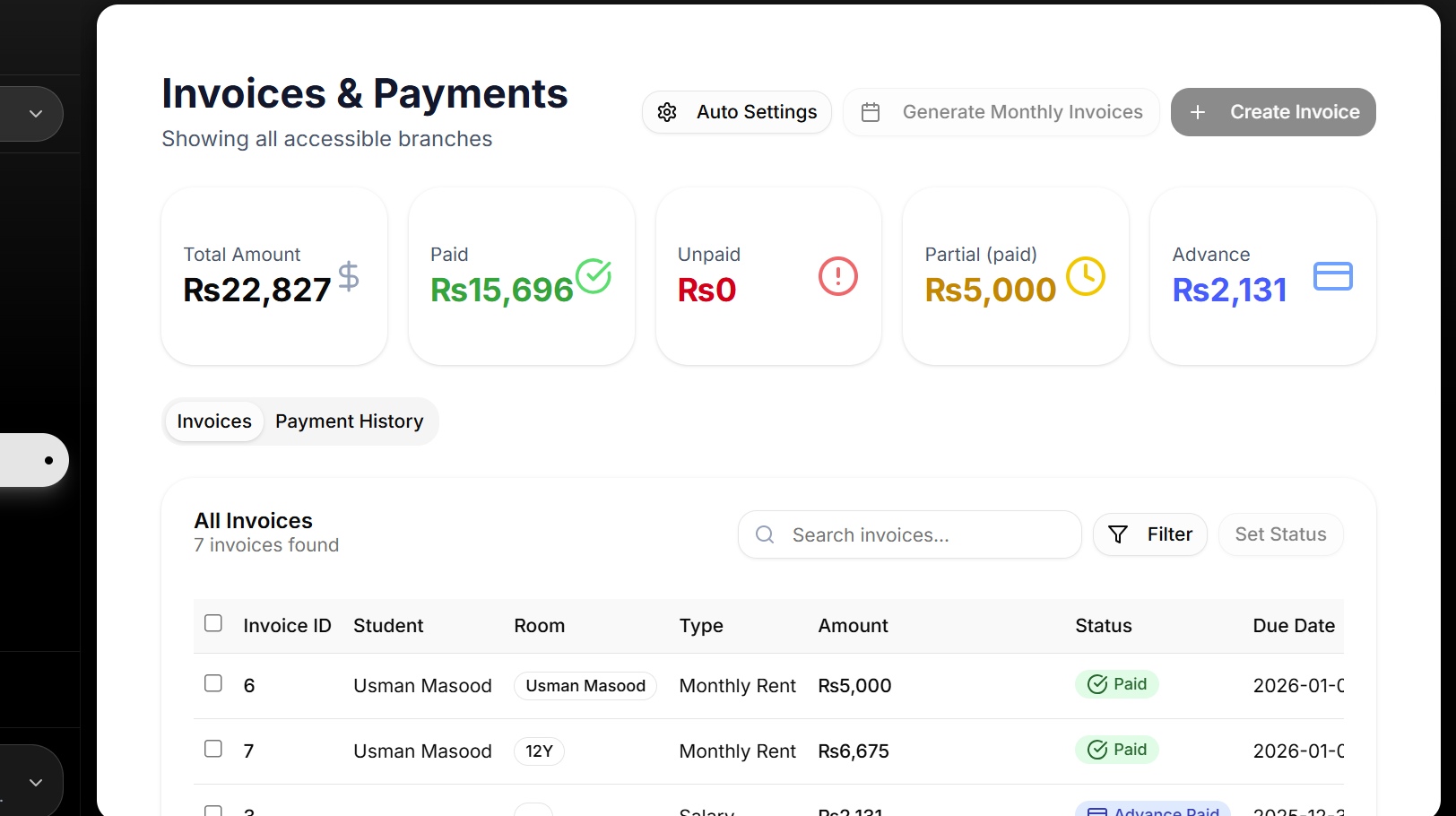Click the plus icon on Create Invoice button
This screenshot has width=1456, height=816.
[x=1198, y=112]
